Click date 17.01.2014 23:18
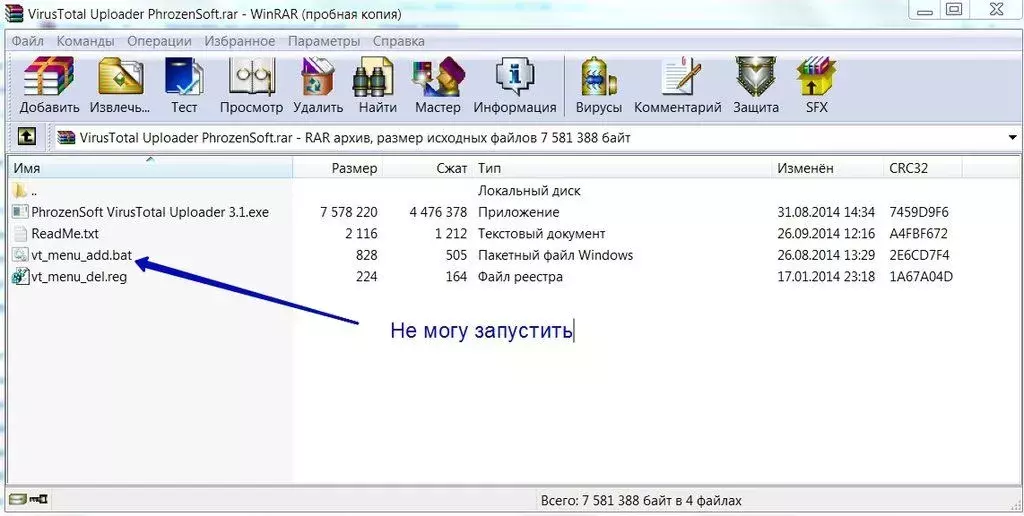1024x516 pixels. click(826, 277)
